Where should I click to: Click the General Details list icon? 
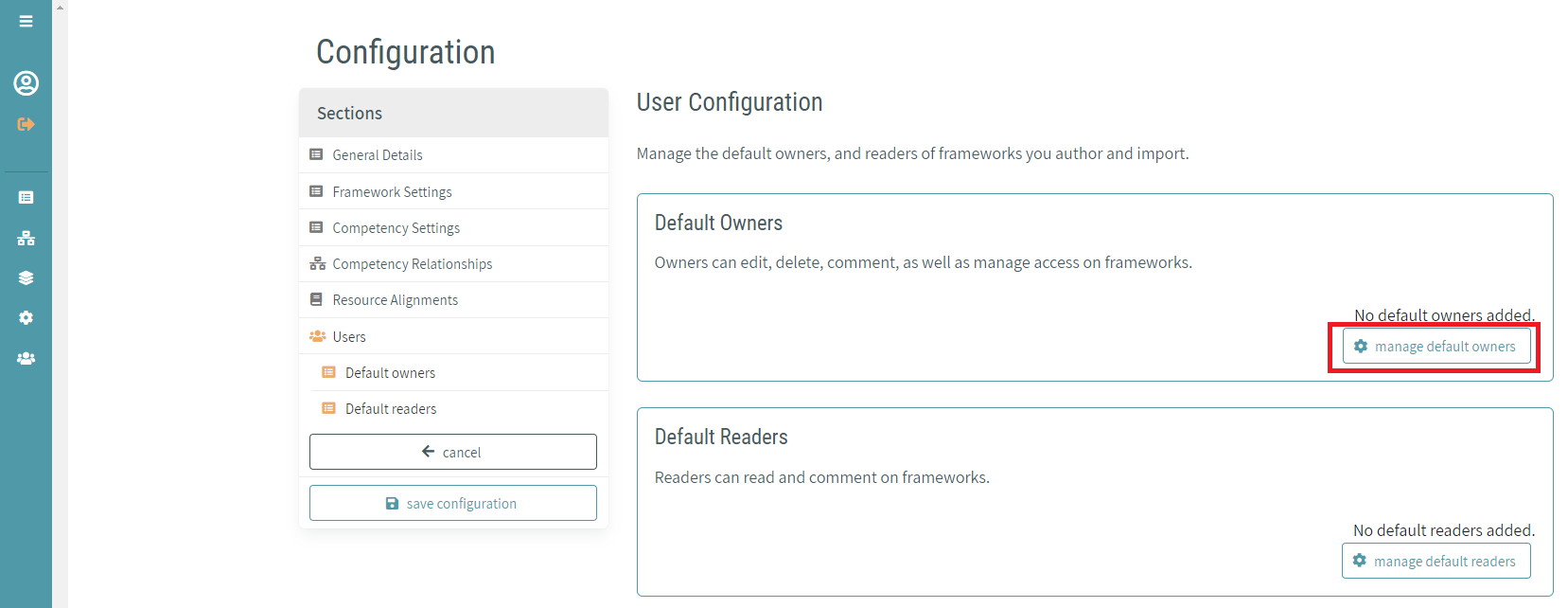316,154
